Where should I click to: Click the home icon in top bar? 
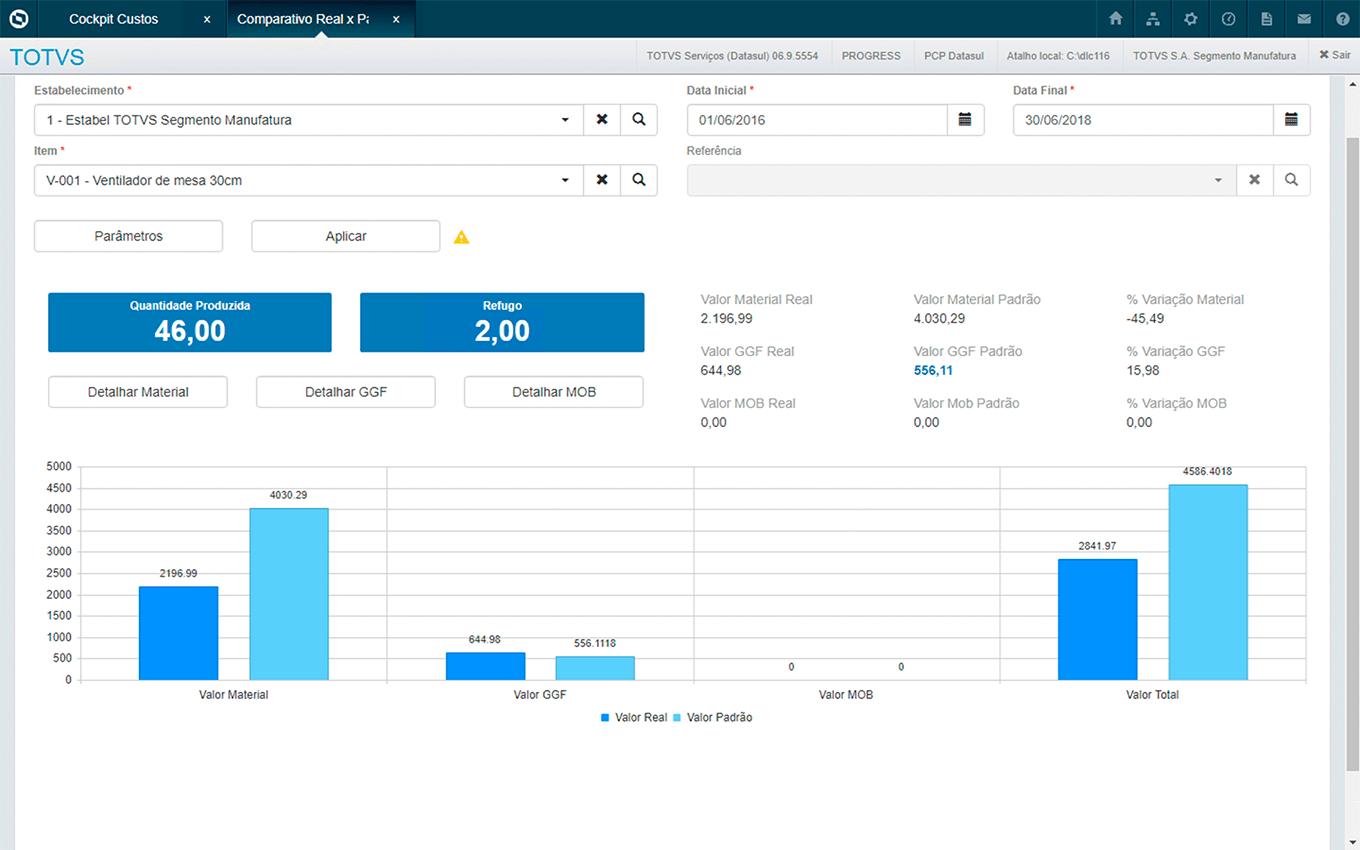point(1116,19)
